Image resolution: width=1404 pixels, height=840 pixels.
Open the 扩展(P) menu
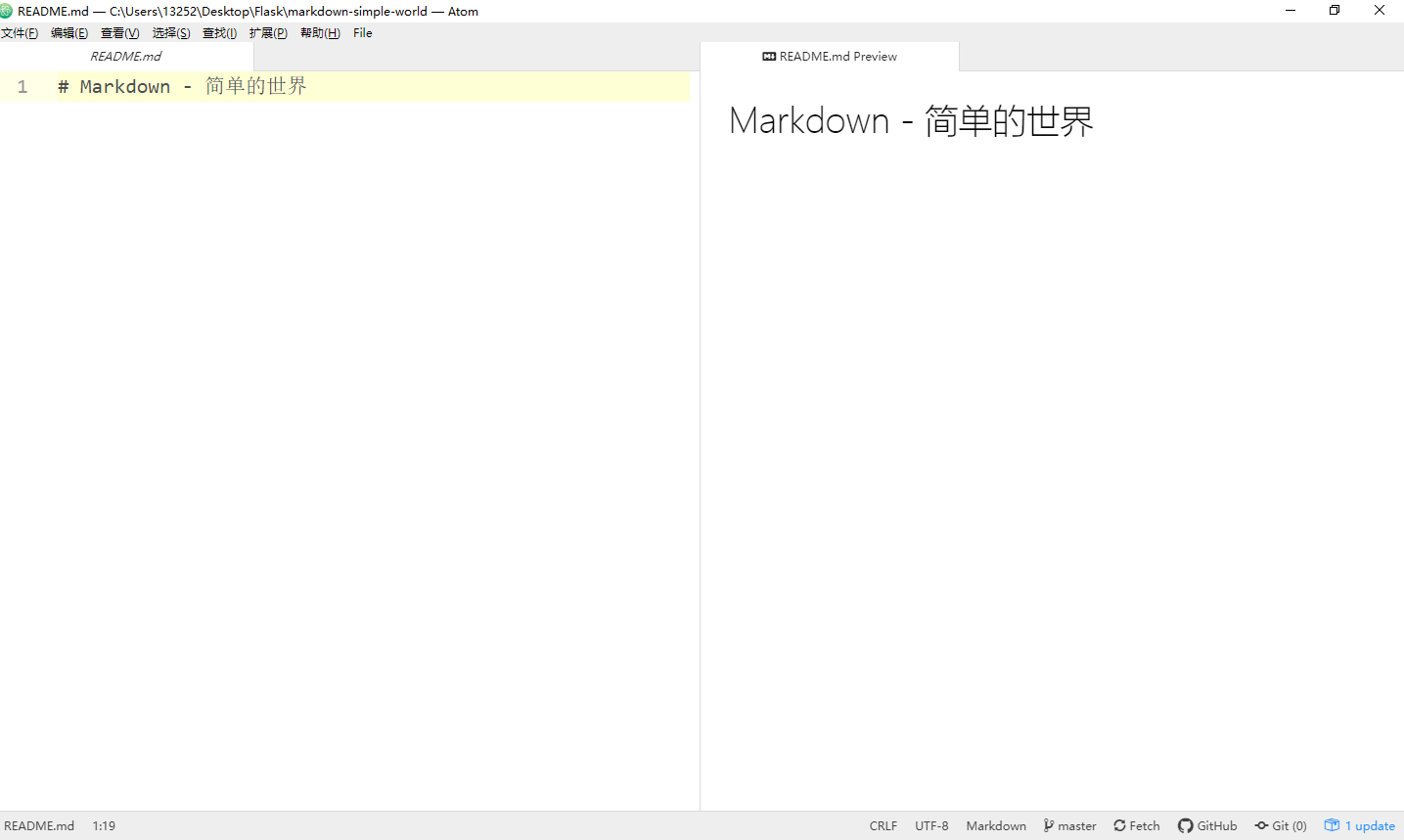268,33
